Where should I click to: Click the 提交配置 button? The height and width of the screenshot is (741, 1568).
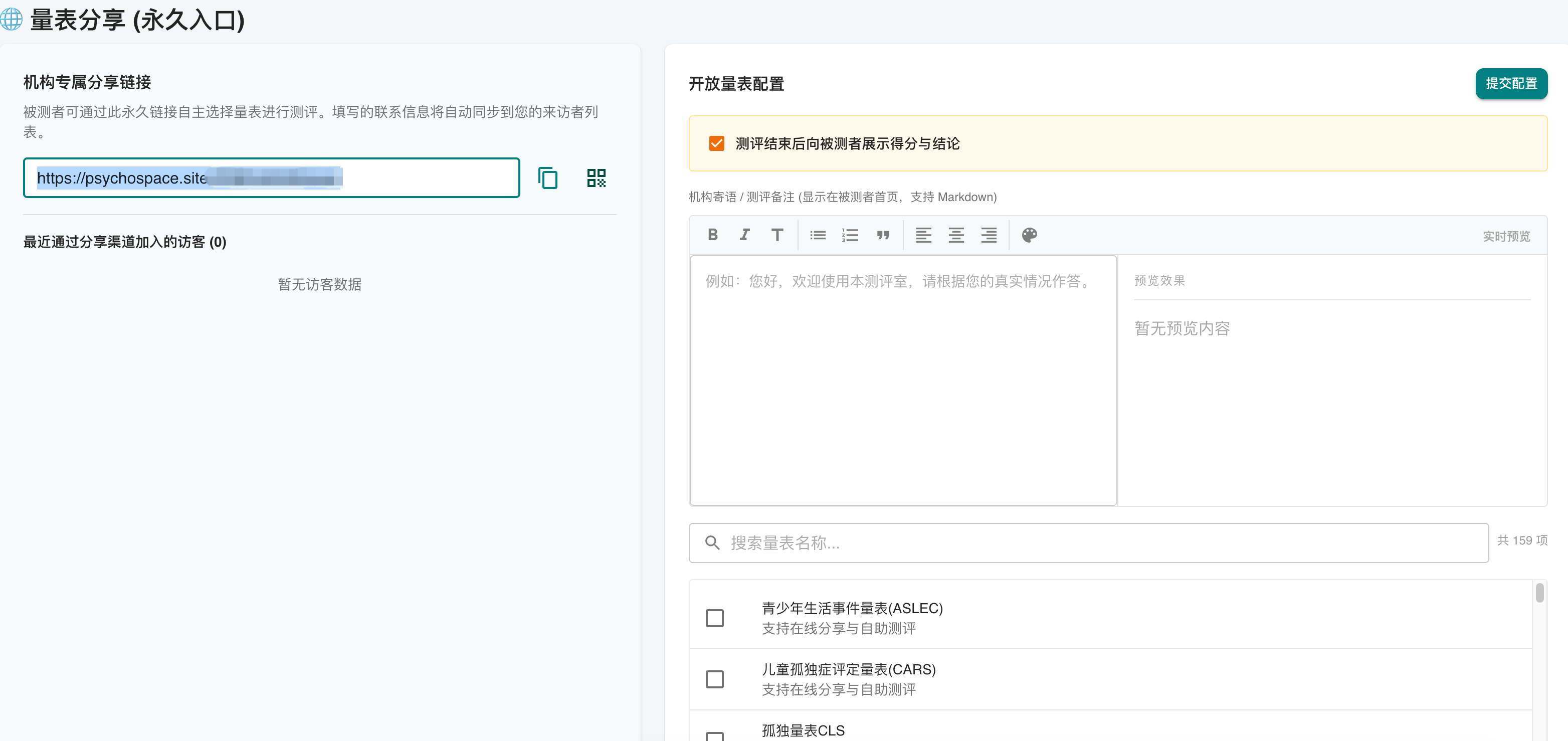click(1511, 83)
